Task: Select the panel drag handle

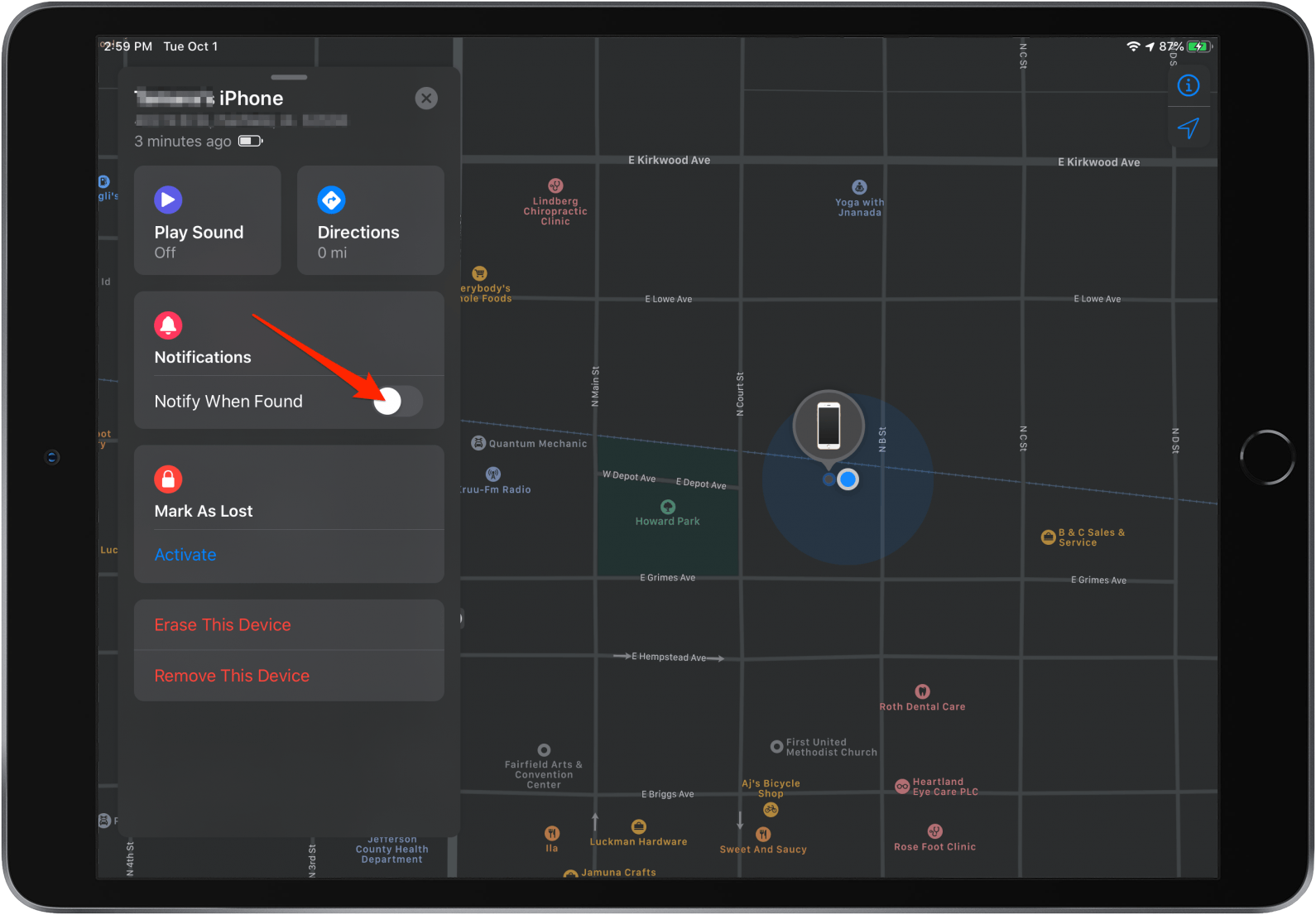Action: (x=289, y=77)
